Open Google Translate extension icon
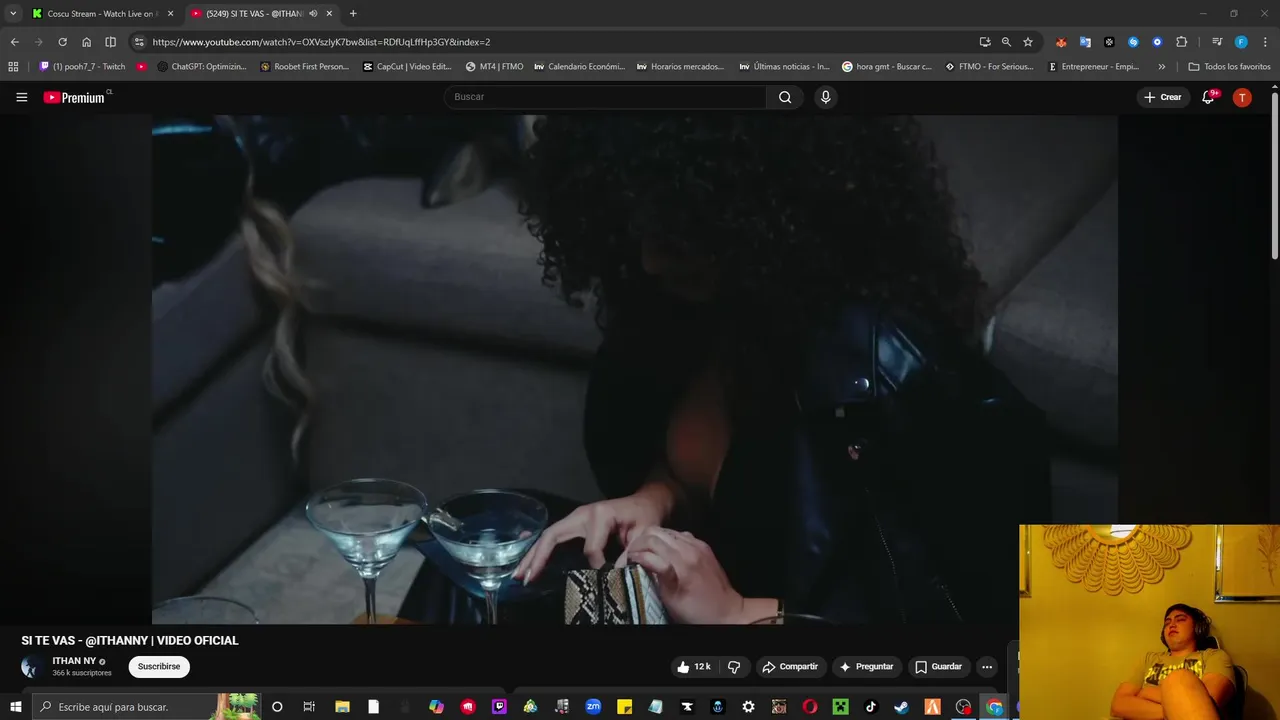Viewport: 1280px width, 720px height. (1085, 42)
